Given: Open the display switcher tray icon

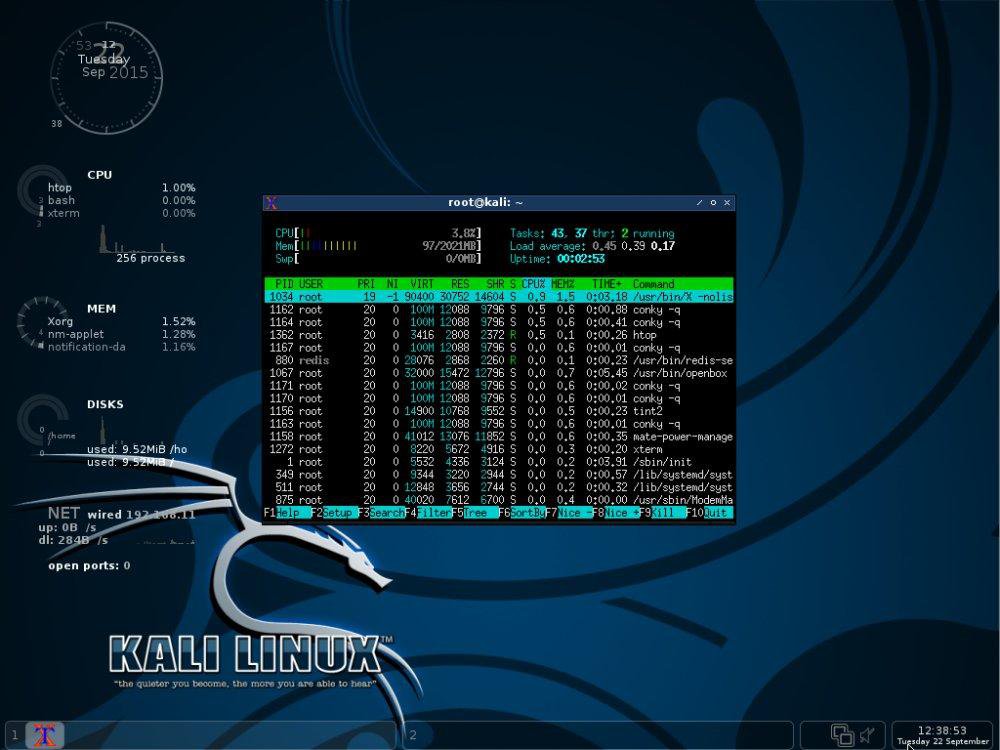Looking at the screenshot, I should click(x=841, y=735).
